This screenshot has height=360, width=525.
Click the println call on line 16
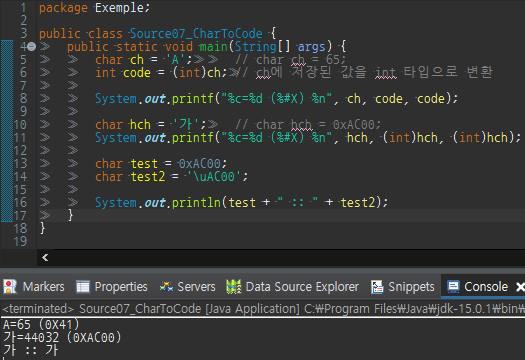coord(196,203)
